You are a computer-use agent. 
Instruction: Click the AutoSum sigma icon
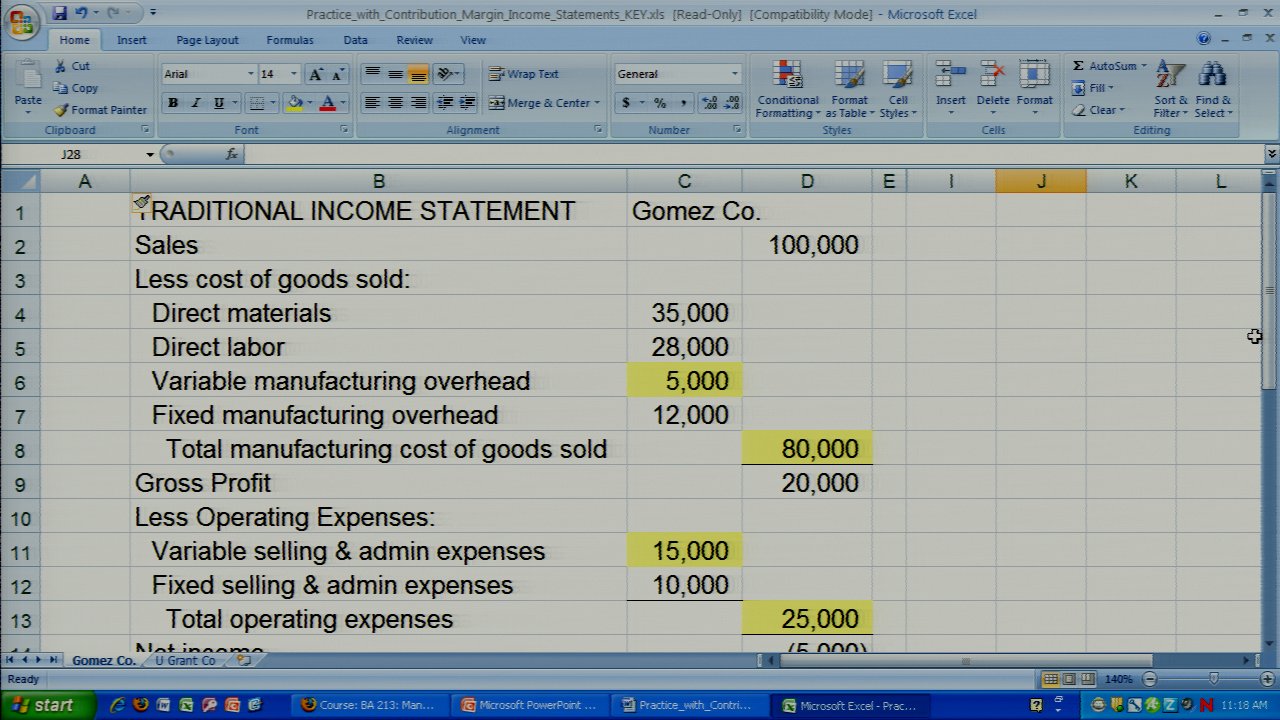1078,66
